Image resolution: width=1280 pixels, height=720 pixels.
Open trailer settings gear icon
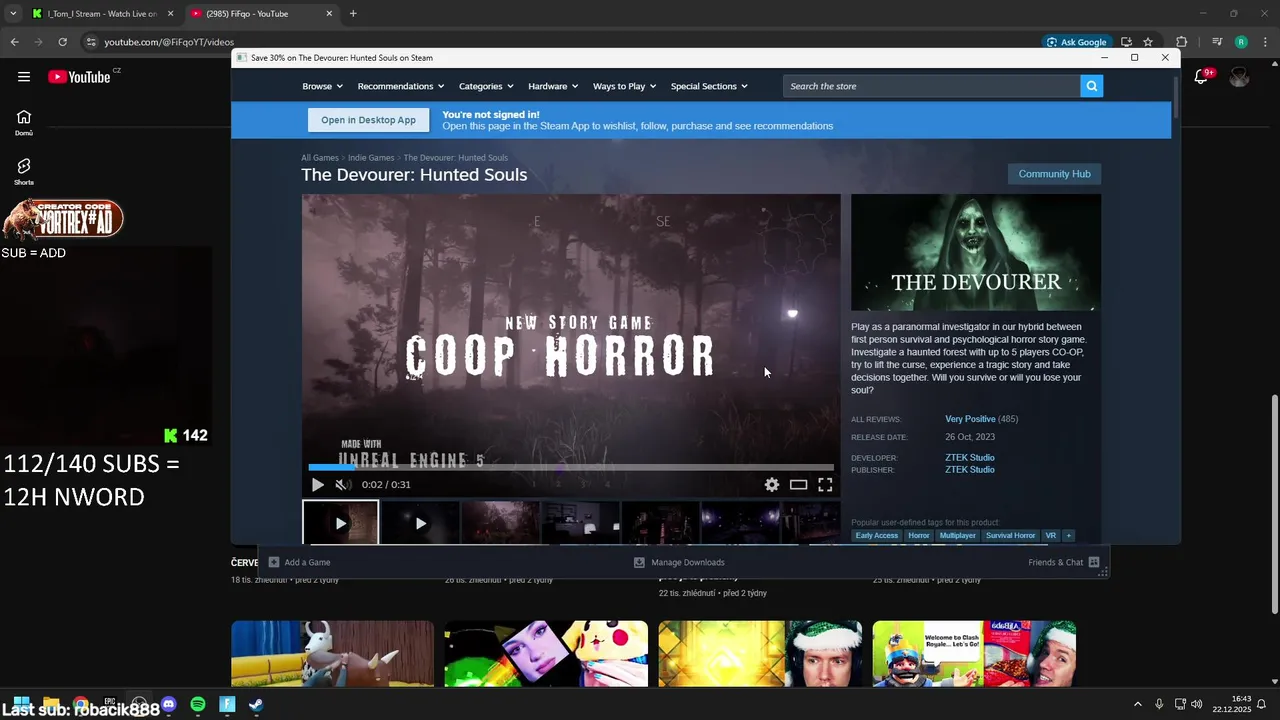(x=772, y=485)
